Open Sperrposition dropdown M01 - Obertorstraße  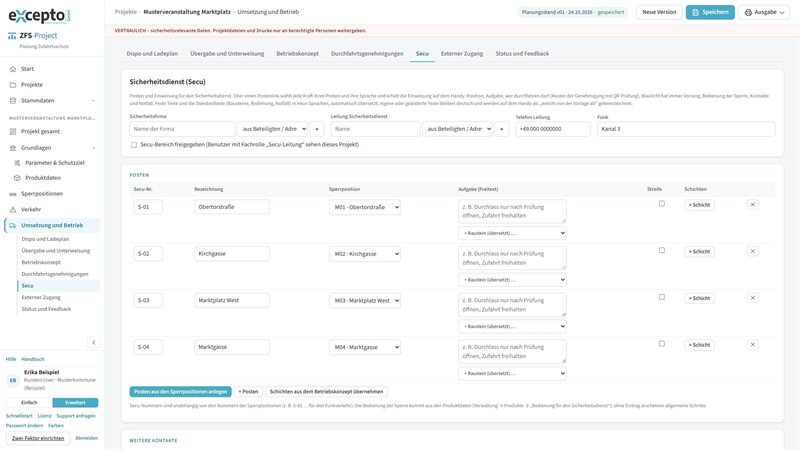coord(365,208)
